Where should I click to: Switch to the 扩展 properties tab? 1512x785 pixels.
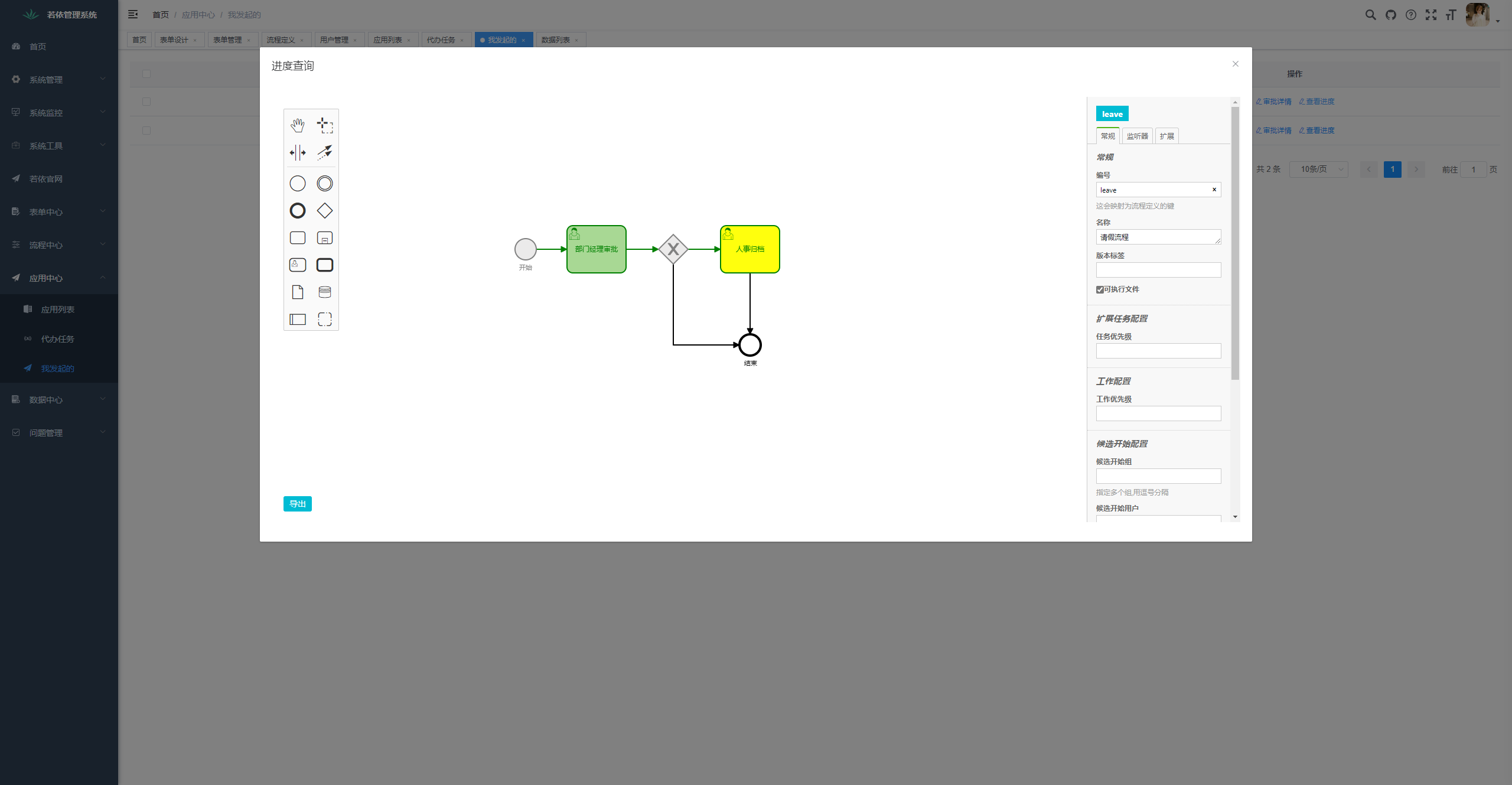click(1166, 136)
